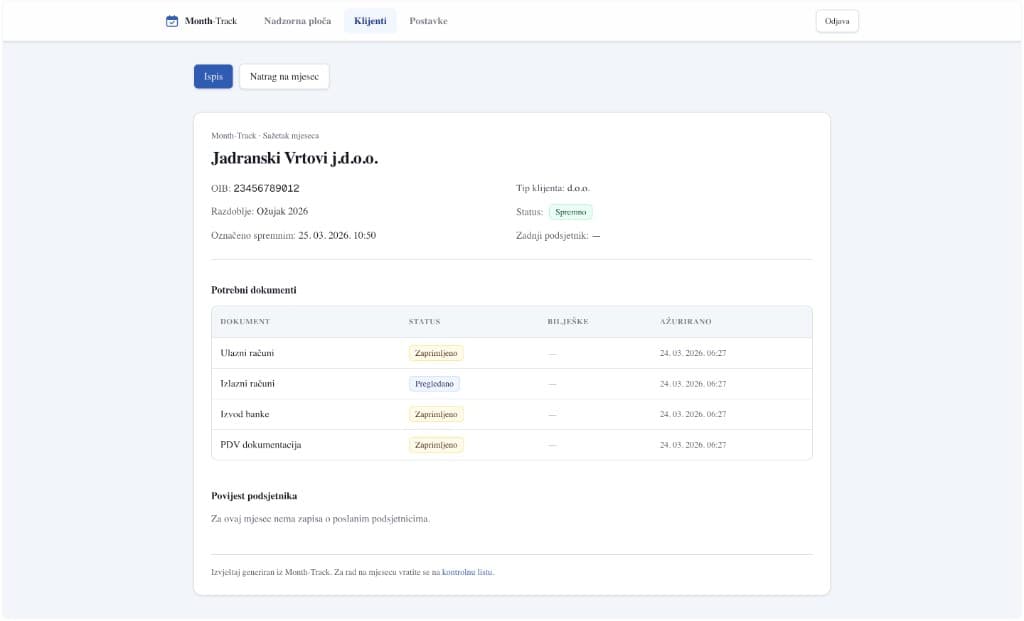Click the OIB number 23456789012
The width and height of the screenshot is (1024, 621).
pyautogui.click(x=266, y=187)
